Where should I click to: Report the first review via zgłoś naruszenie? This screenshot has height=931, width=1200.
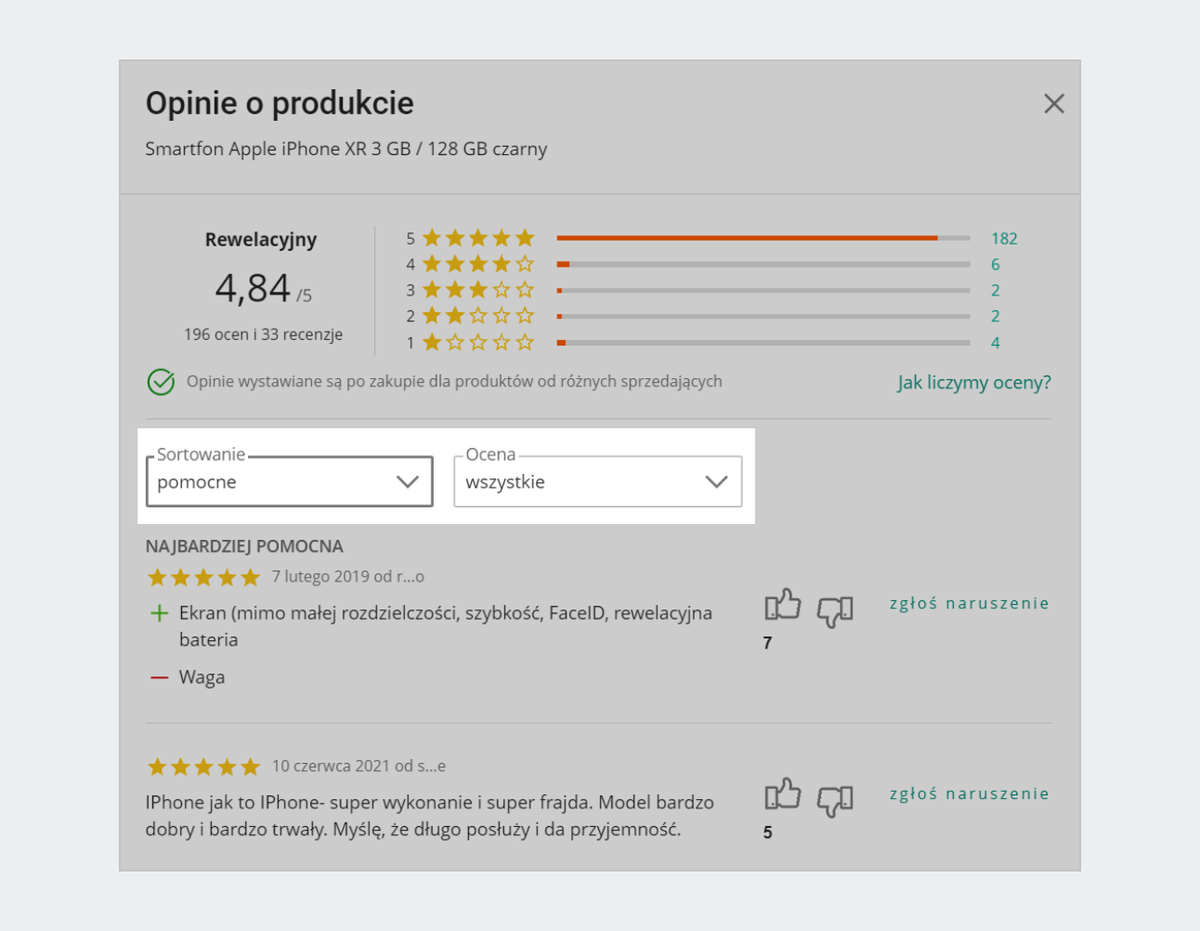969,603
